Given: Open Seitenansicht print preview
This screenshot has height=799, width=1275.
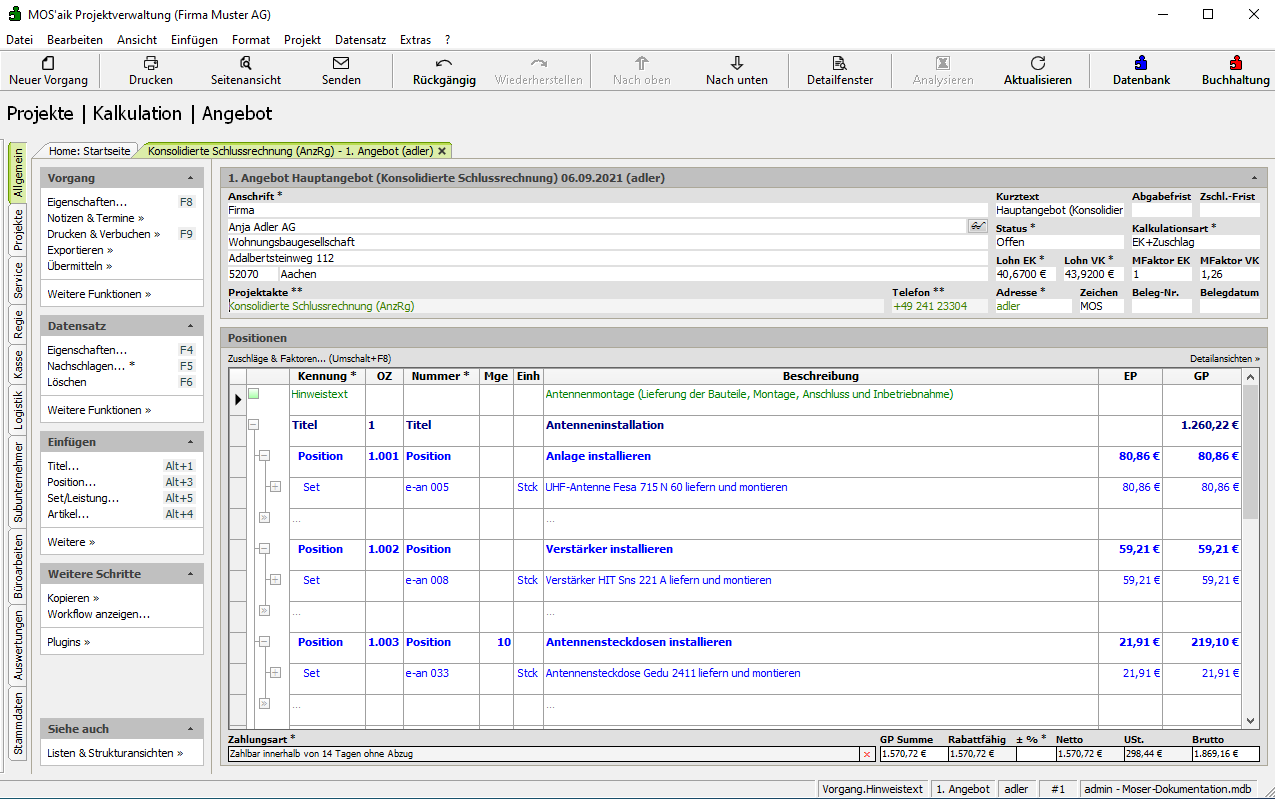Looking at the screenshot, I should tap(246, 63).
